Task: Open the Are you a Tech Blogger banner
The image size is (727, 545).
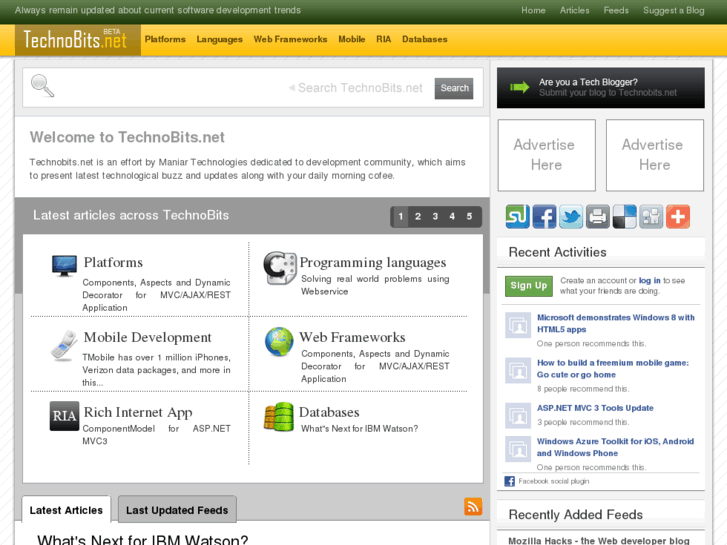Action: coord(601,88)
